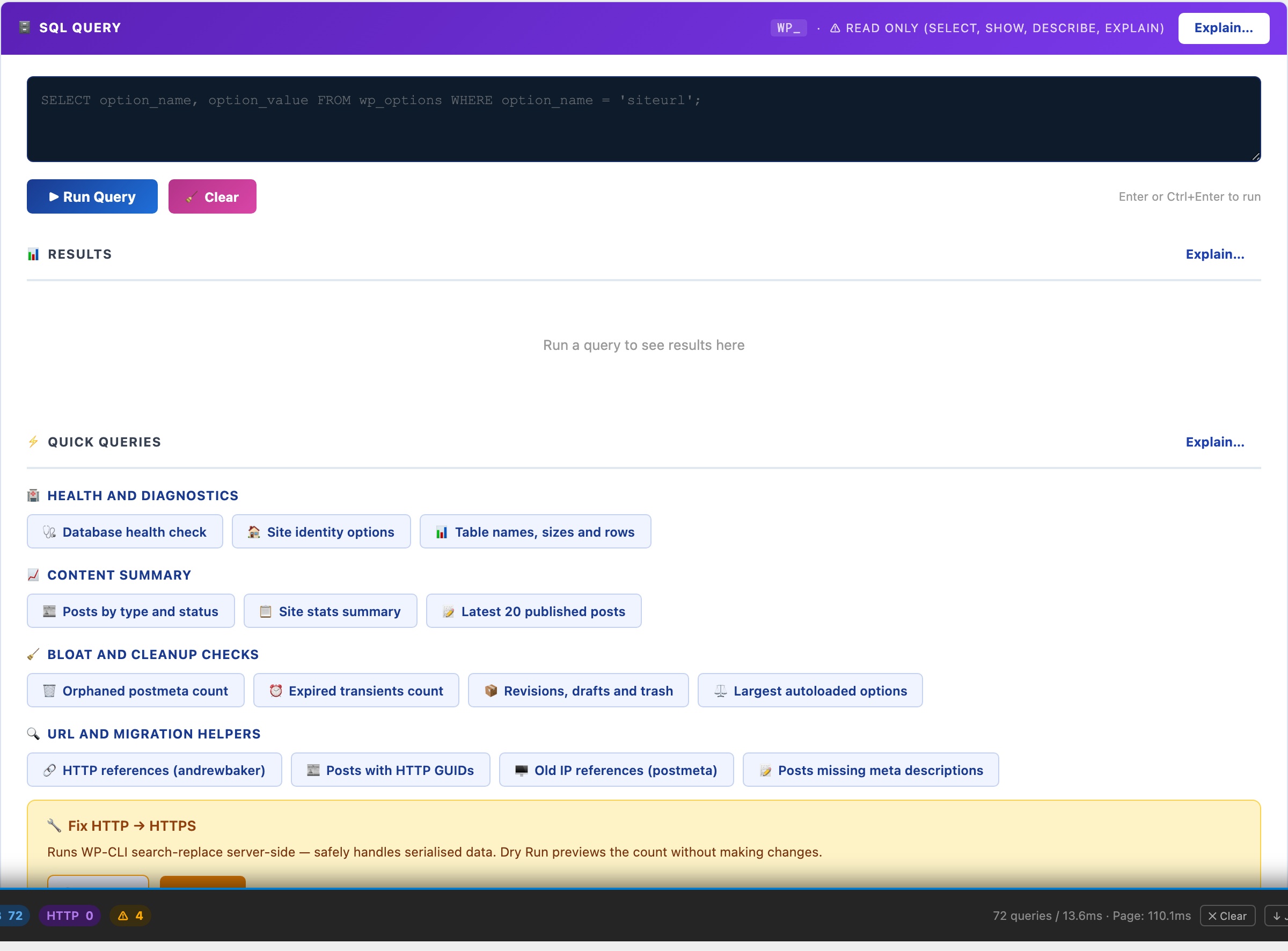Run the Site identity options query
1288x951 pixels.
pyautogui.click(x=321, y=531)
